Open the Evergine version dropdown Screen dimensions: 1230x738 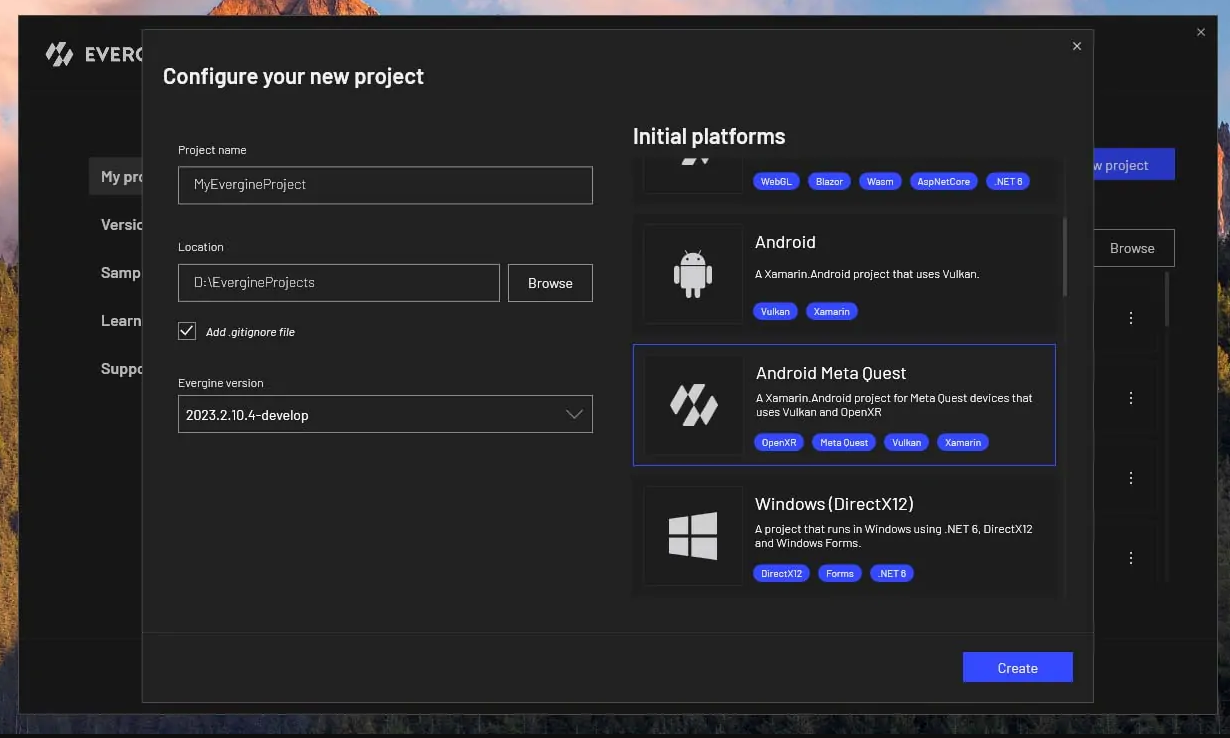pos(385,414)
